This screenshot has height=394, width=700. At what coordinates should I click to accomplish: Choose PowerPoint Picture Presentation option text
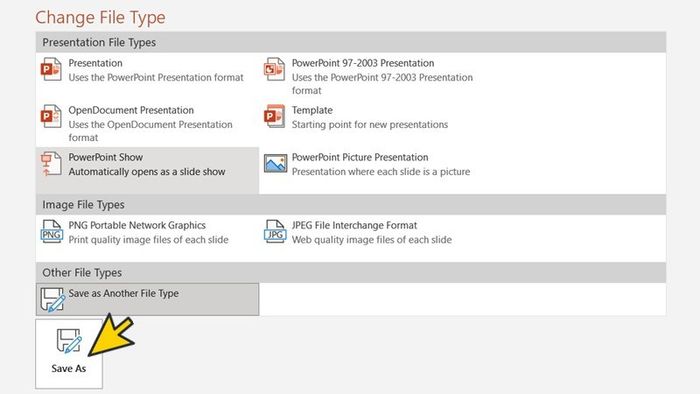[x=360, y=158]
